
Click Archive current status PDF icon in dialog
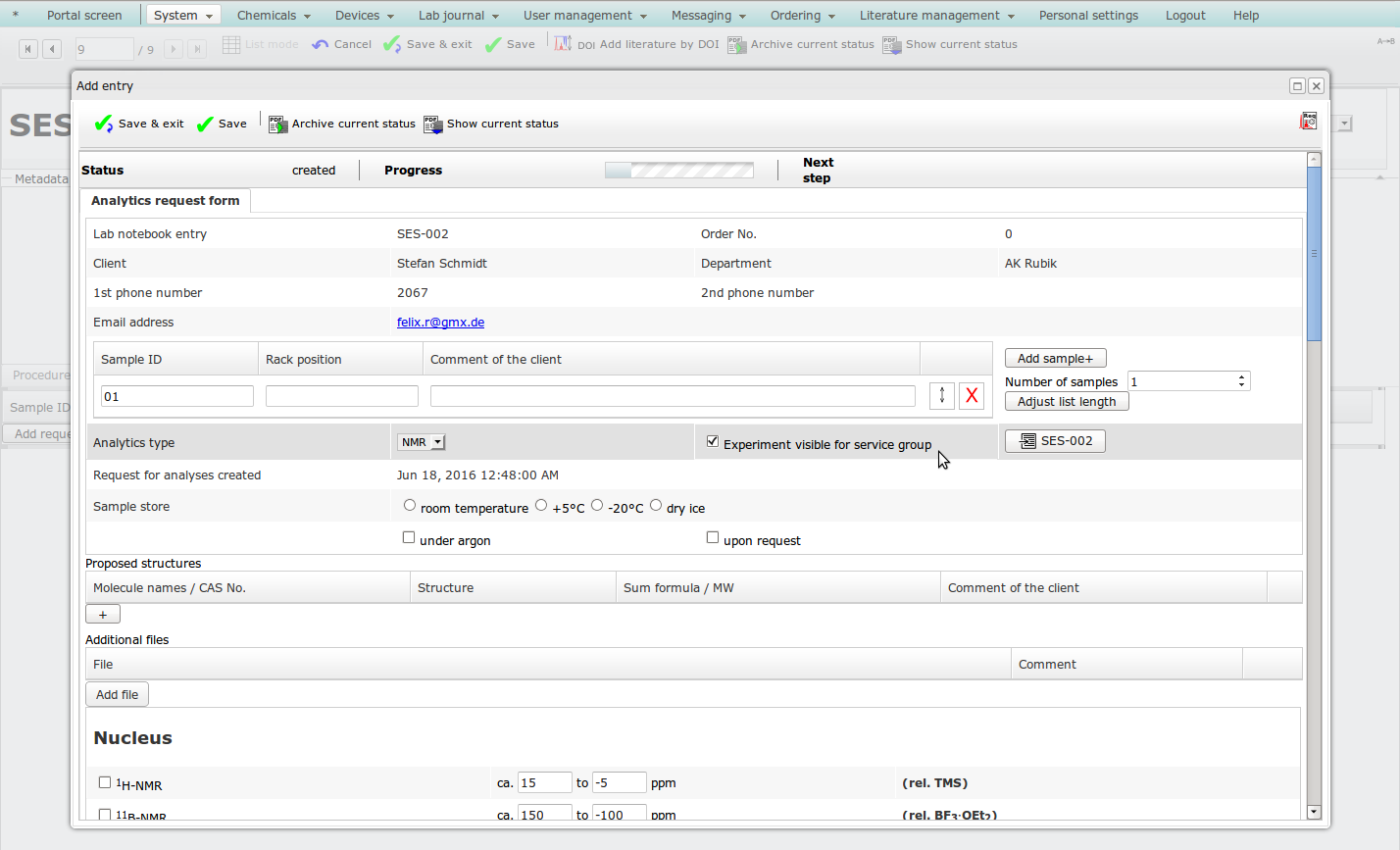click(278, 125)
